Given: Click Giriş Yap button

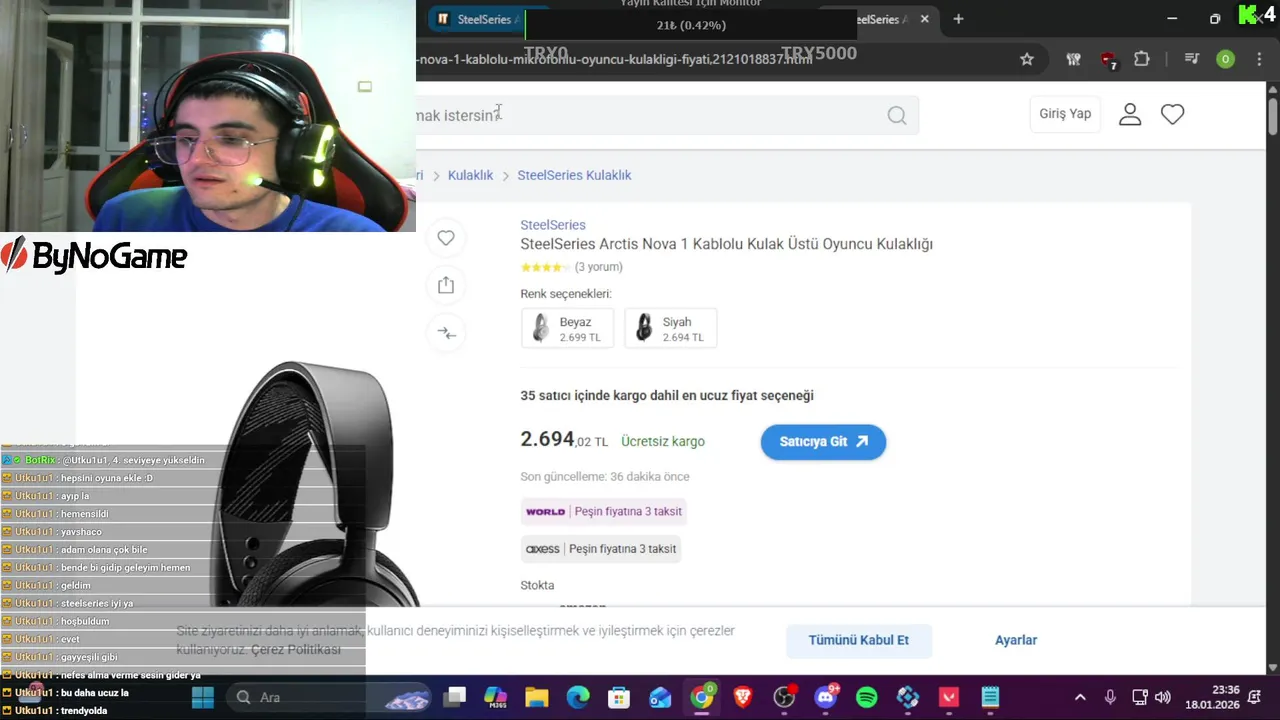Looking at the screenshot, I should pyautogui.click(x=1065, y=114).
